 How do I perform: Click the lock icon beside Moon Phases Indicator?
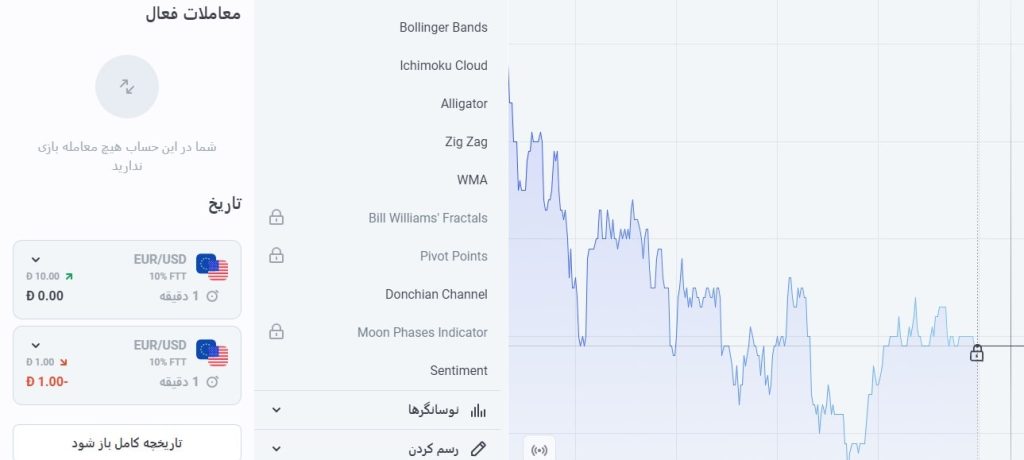(x=276, y=331)
